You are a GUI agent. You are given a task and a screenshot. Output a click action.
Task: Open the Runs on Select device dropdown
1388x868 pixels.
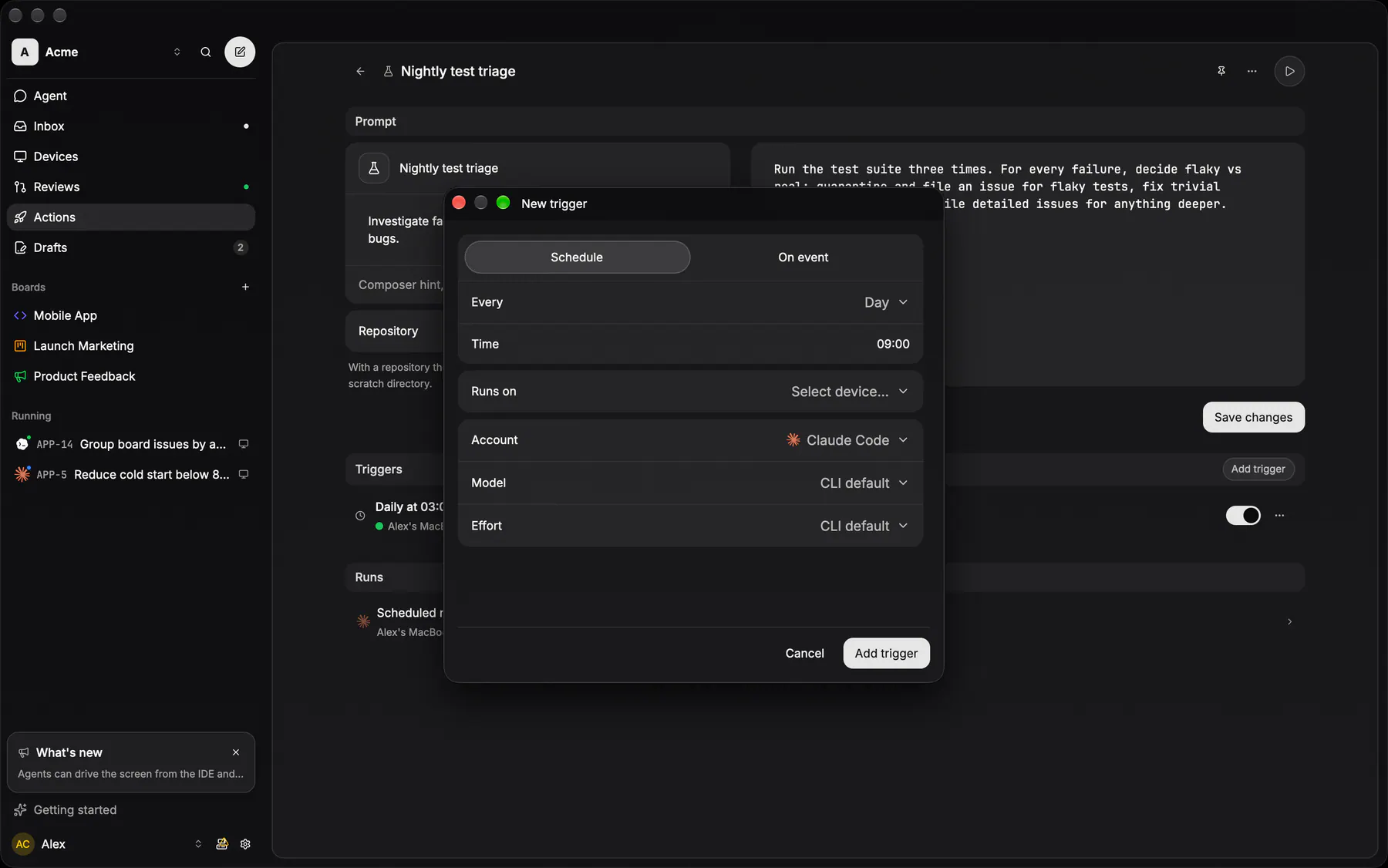[850, 392]
